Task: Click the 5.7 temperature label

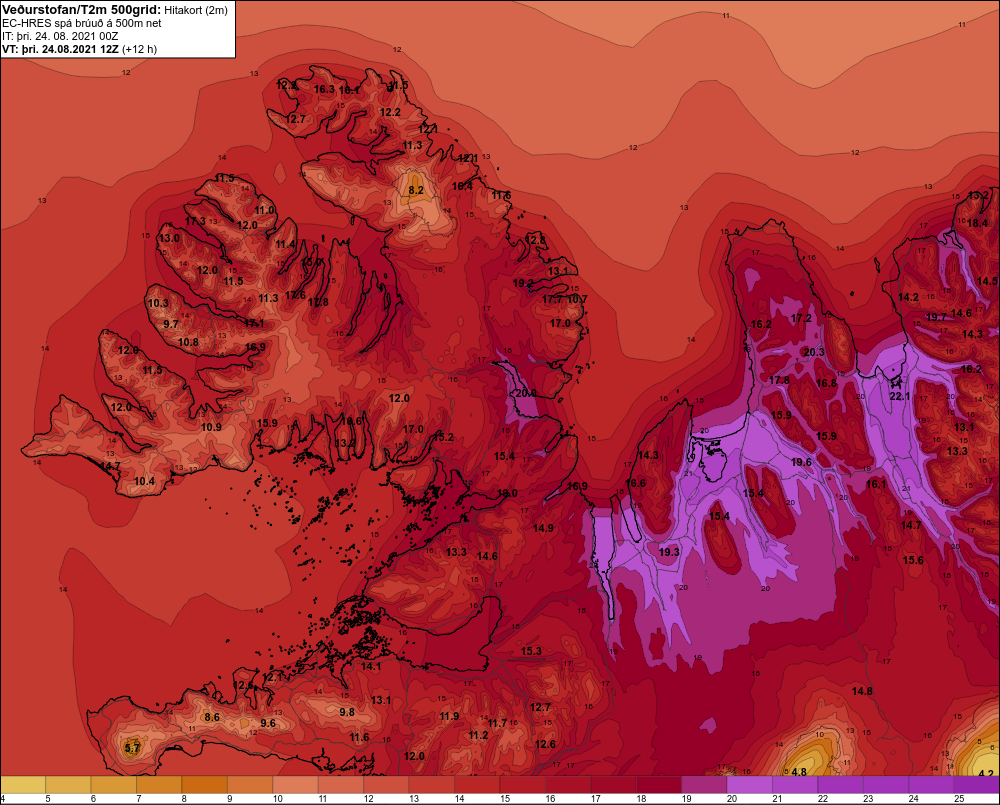Action: pos(132,748)
